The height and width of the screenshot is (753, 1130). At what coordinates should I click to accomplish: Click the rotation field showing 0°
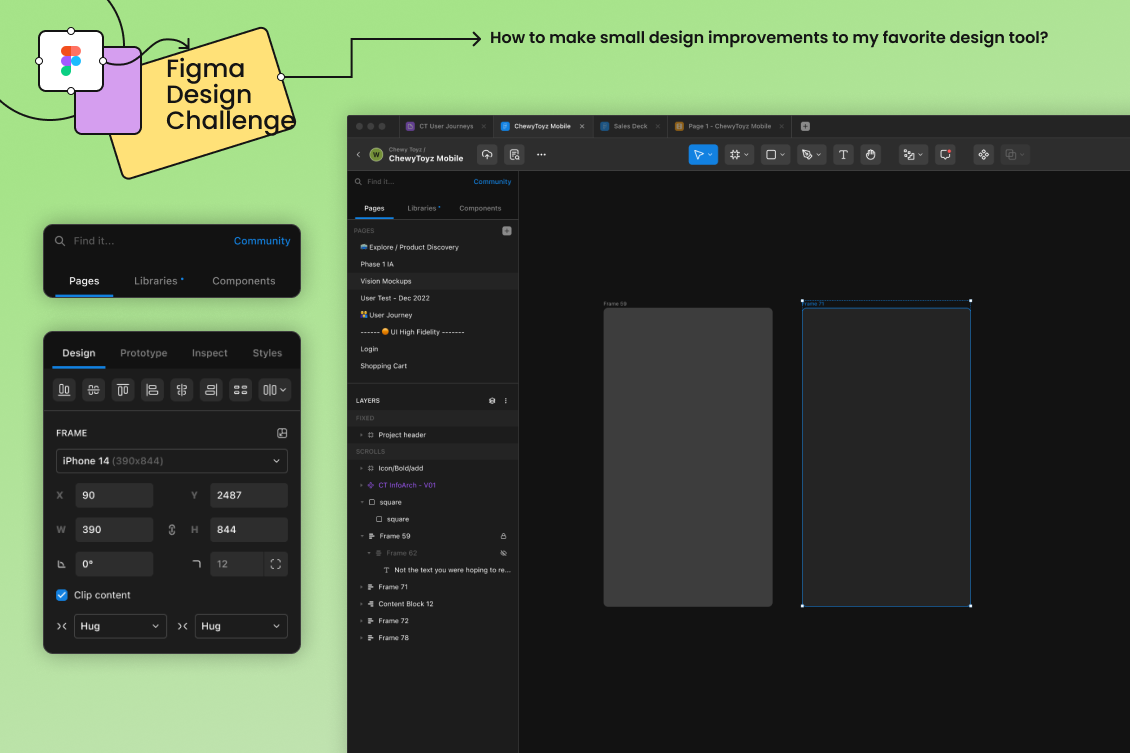click(x=115, y=564)
